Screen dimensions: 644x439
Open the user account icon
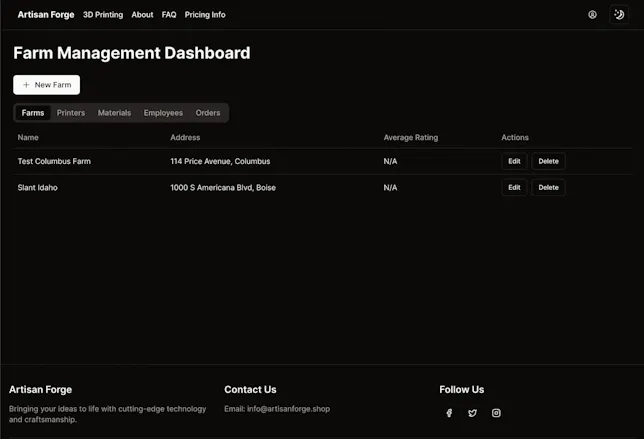(x=592, y=15)
